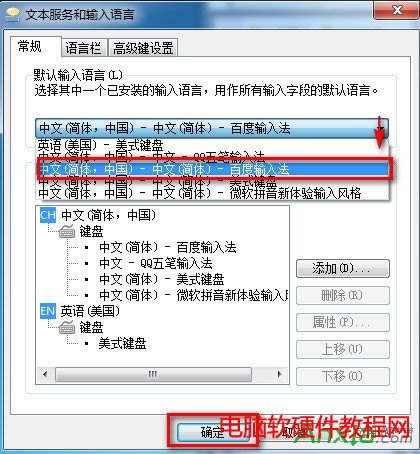The width and height of the screenshot is (420, 454).
Task: Click the horizontal scrollbar thumb
Action: (x=153, y=374)
